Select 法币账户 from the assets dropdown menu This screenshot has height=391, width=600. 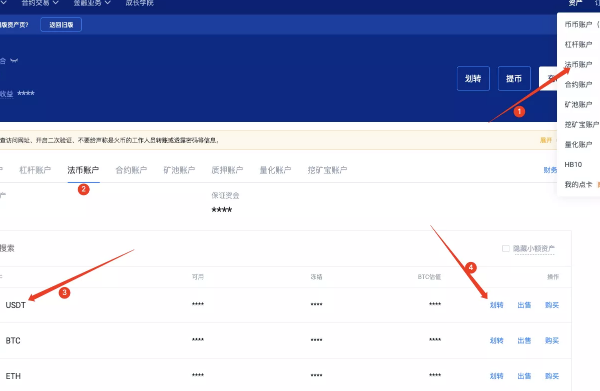[578, 64]
